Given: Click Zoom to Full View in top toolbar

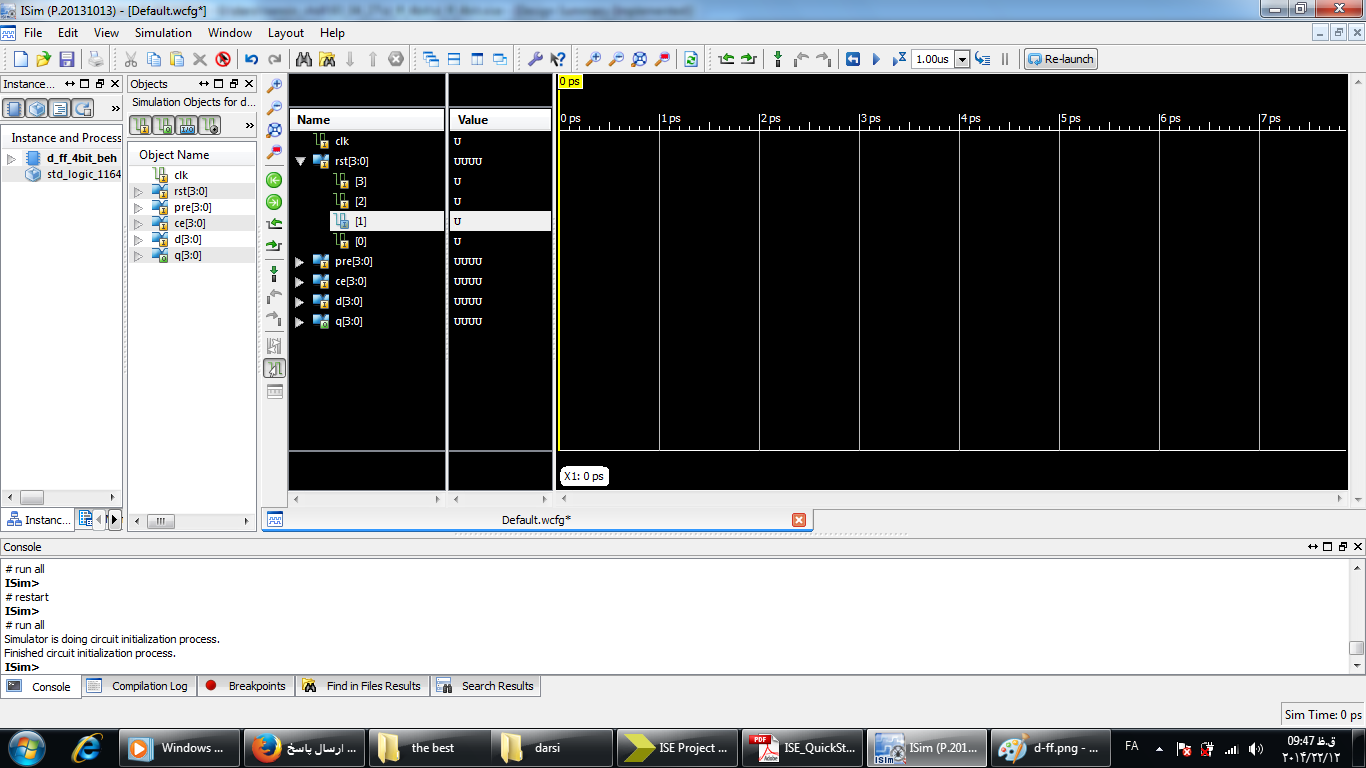Looking at the screenshot, I should click(x=640, y=59).
